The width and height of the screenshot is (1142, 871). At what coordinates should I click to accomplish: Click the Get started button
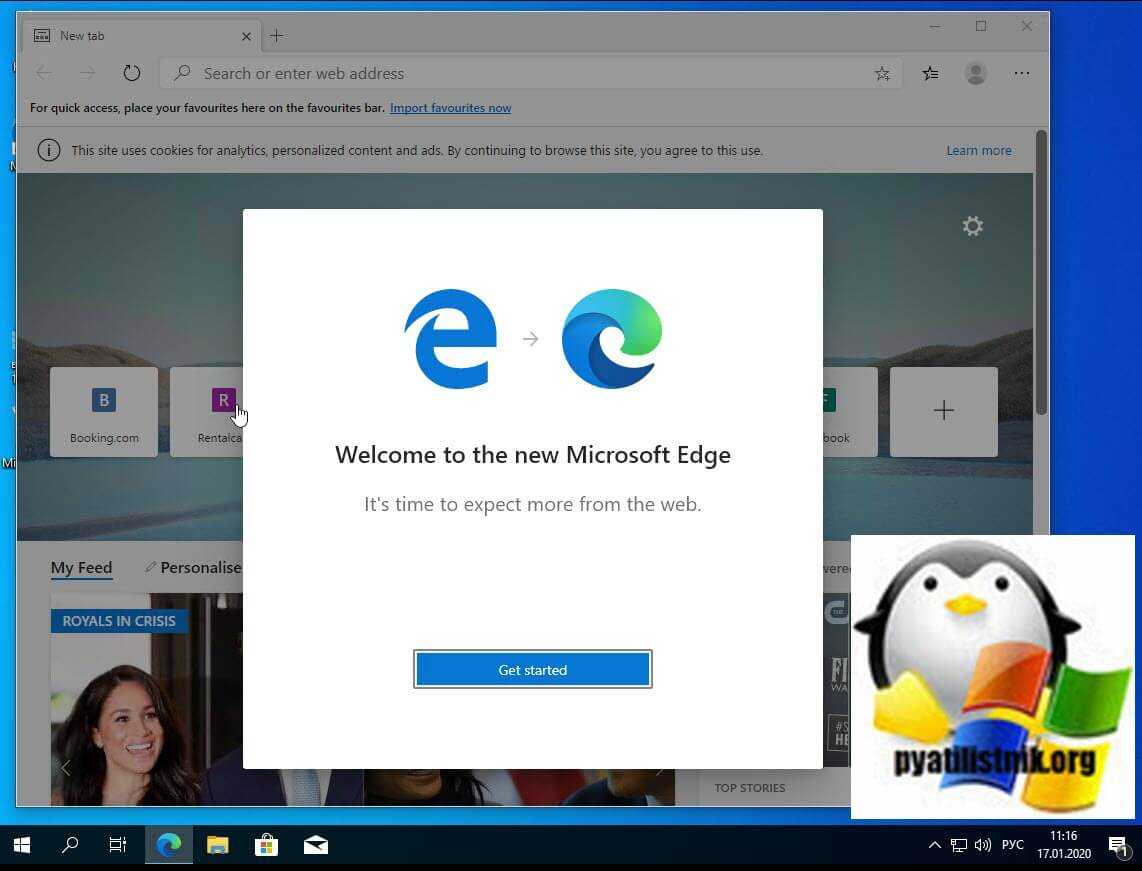click(x=532, y=670)
